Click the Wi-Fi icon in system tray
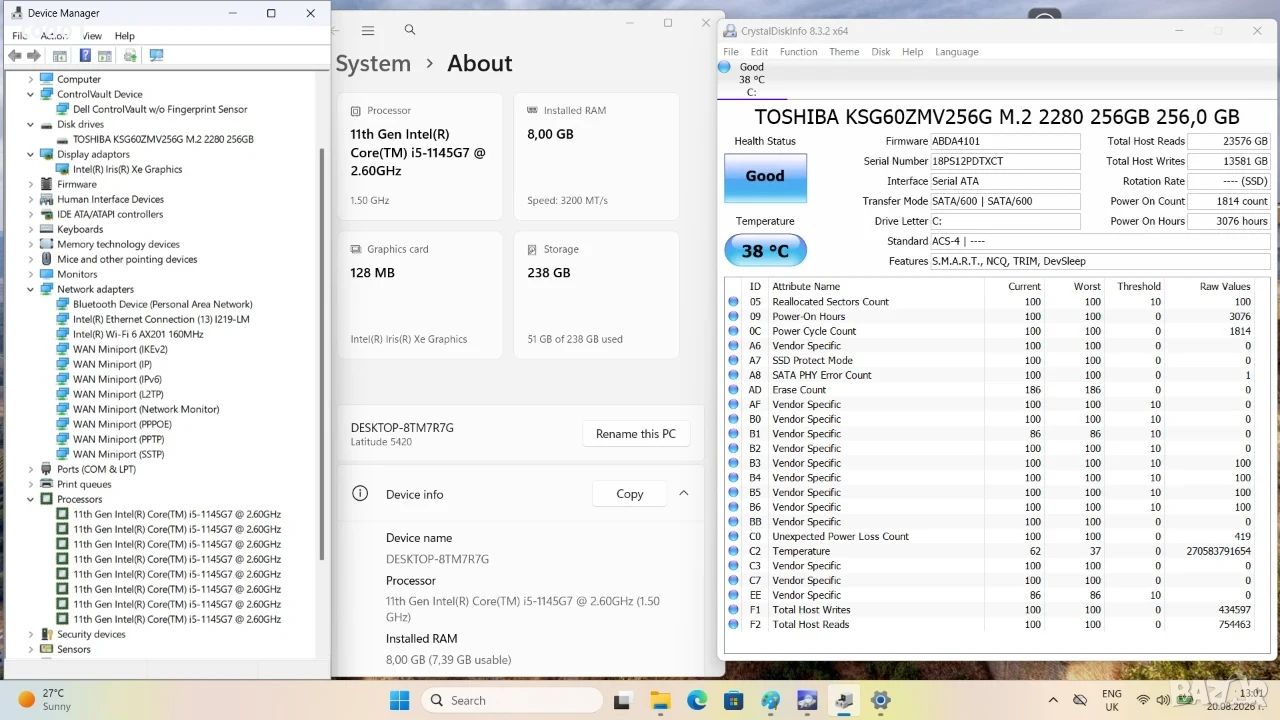The width and height of the screenshot is (1280, 720). click(x=1143, y=700)
